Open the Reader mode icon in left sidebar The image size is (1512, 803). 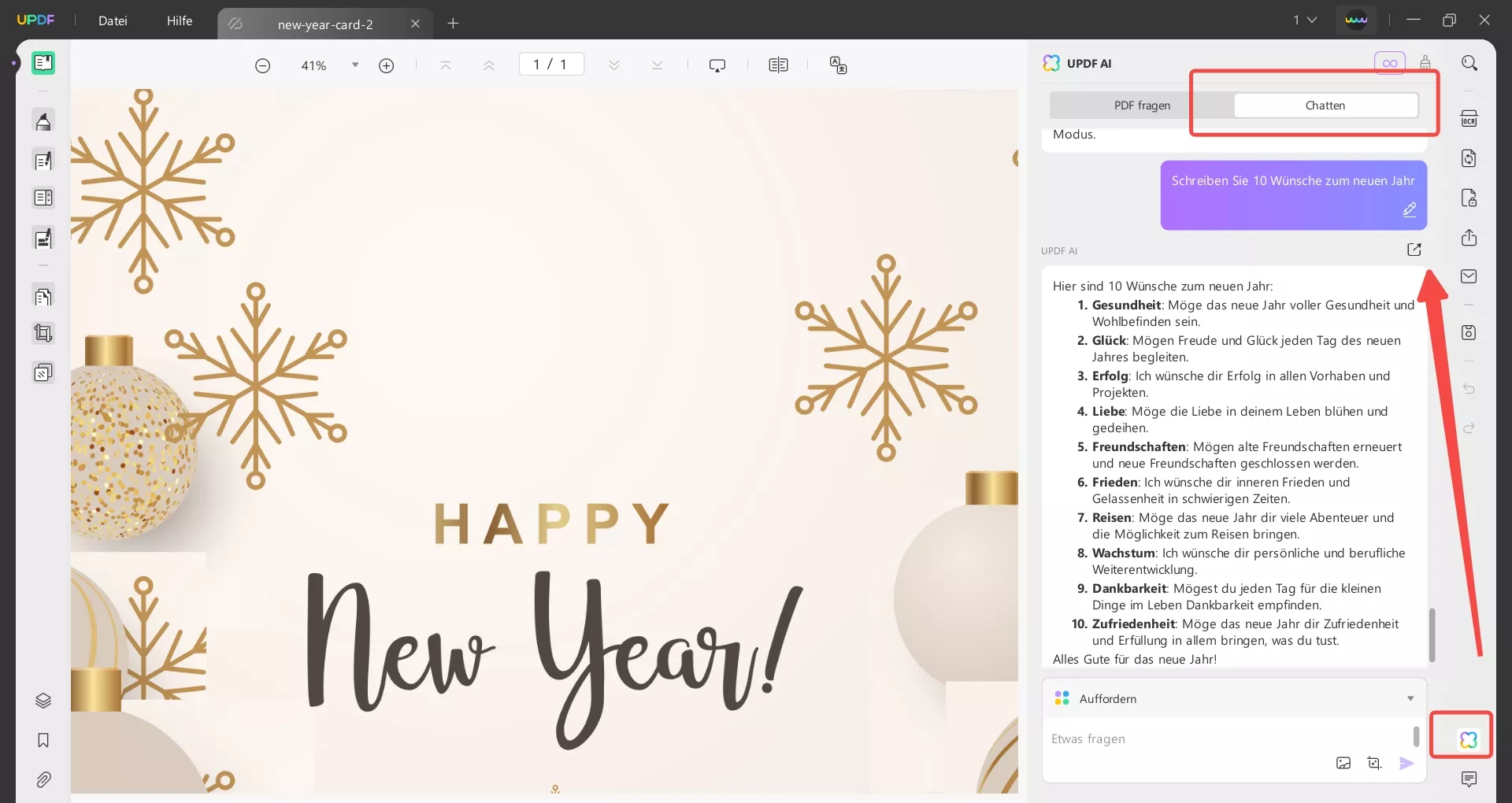(43, 63)
